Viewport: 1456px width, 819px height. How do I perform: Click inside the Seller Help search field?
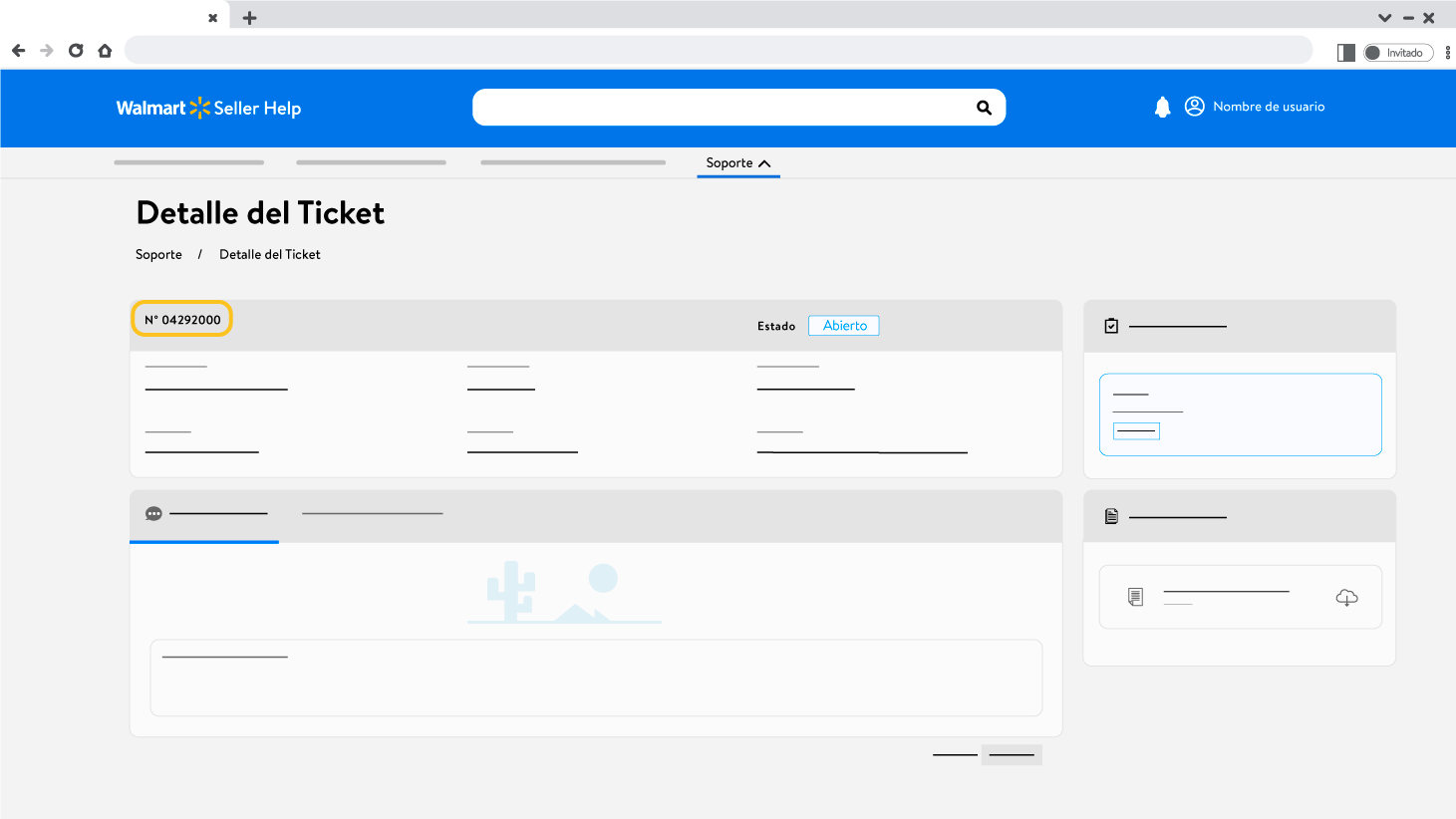(718, 108)
